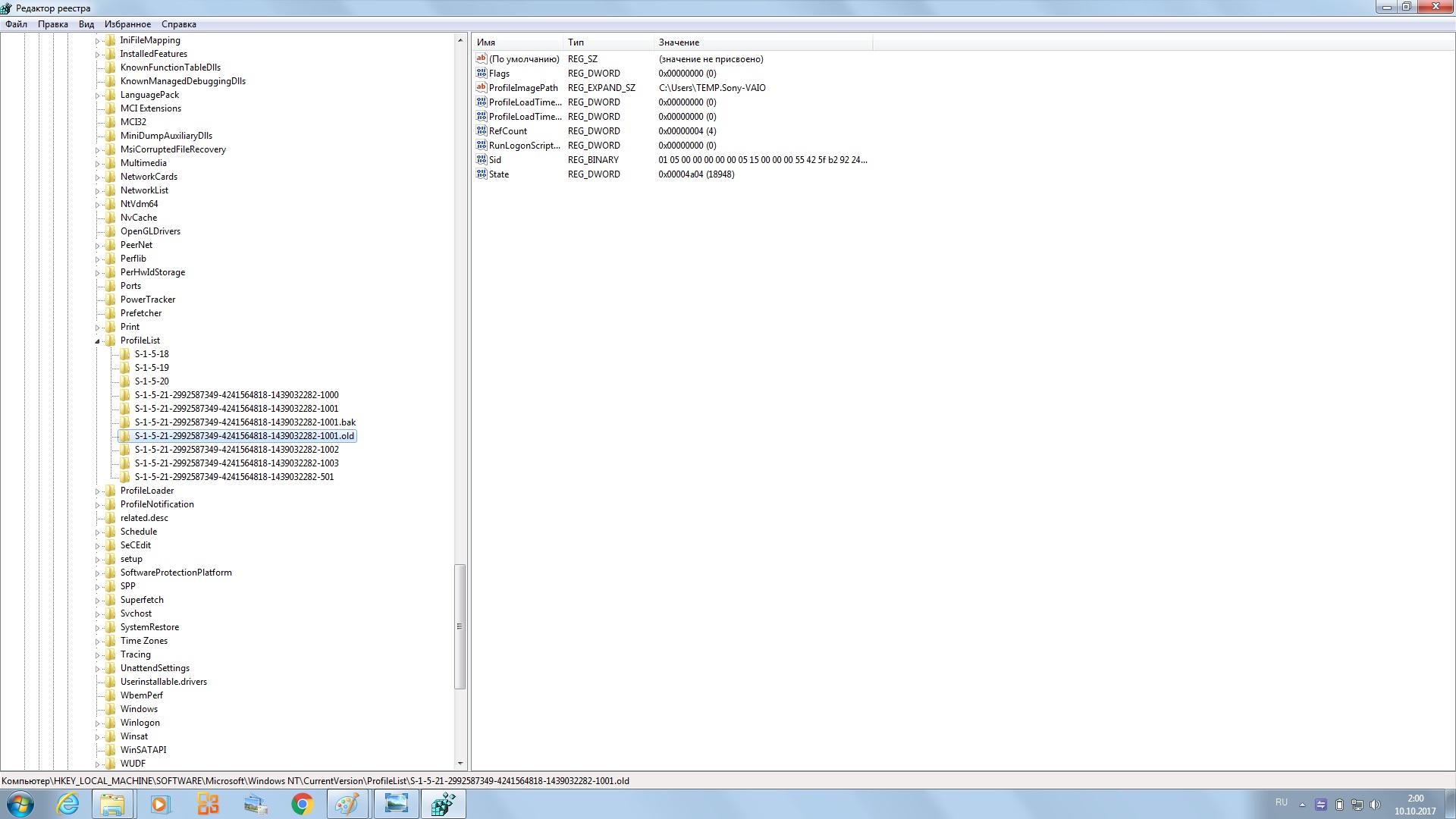
Task: Click tree pane scroll down arrow
Action: pos(460,764)
